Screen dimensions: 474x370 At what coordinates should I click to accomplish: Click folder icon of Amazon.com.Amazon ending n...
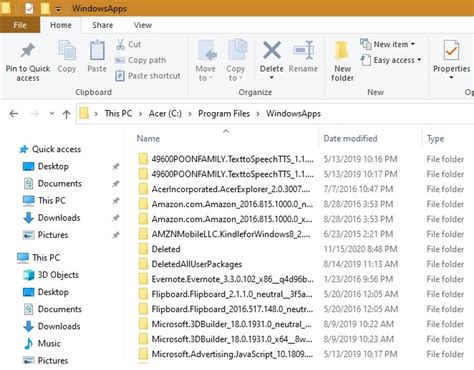tap(143, 204)
